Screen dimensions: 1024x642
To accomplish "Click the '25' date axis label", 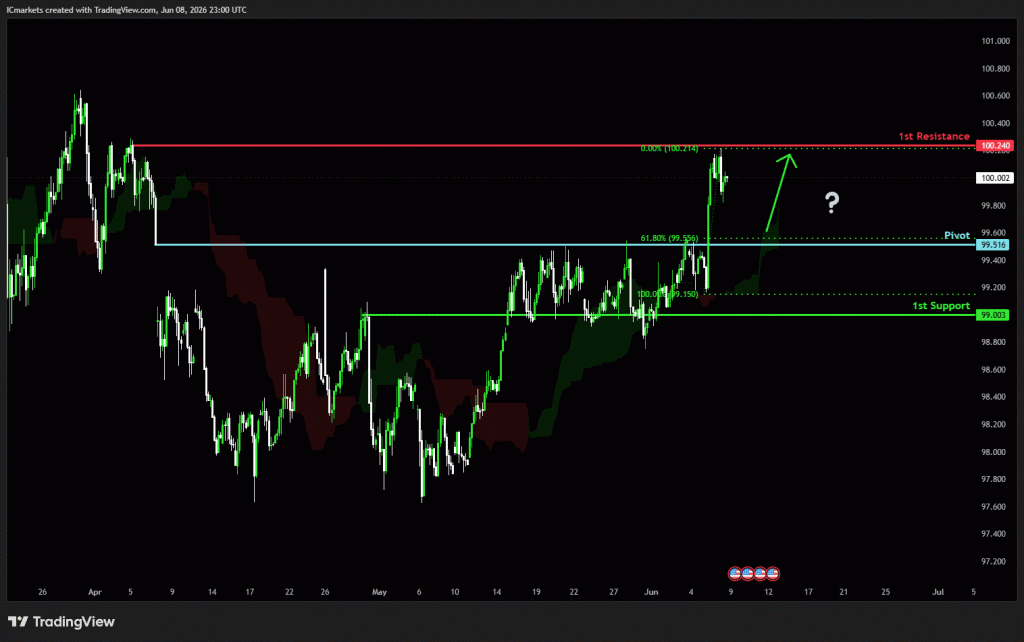I will [x=886, y=592].
